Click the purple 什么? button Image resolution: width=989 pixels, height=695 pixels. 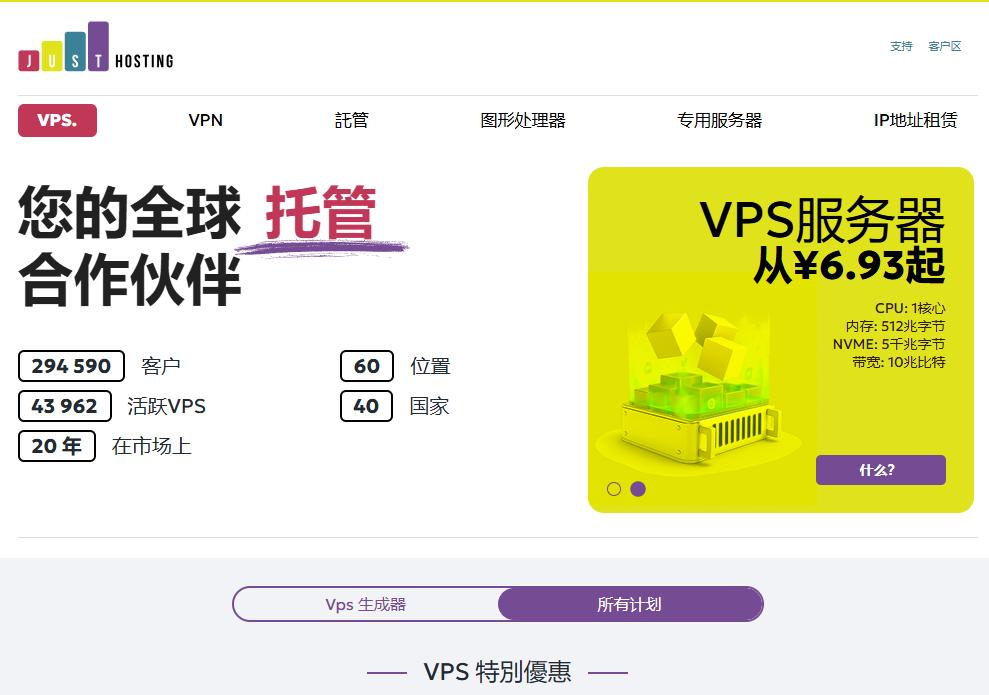[881, 470]
